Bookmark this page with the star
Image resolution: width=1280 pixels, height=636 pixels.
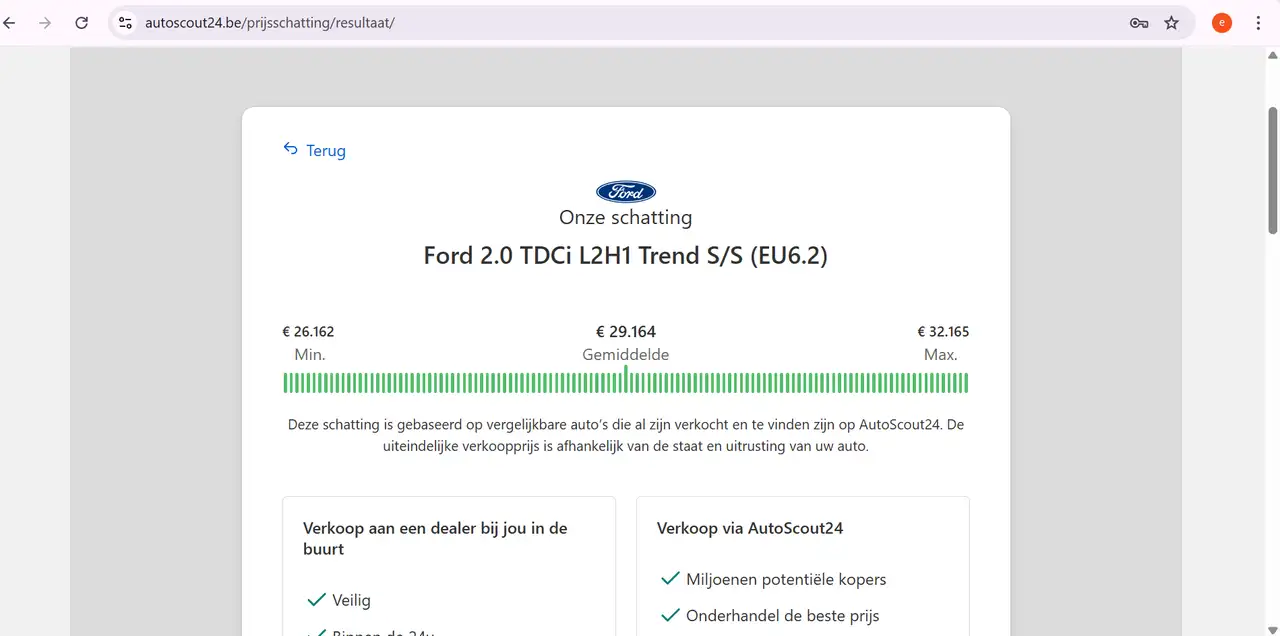coord(1172,23)
